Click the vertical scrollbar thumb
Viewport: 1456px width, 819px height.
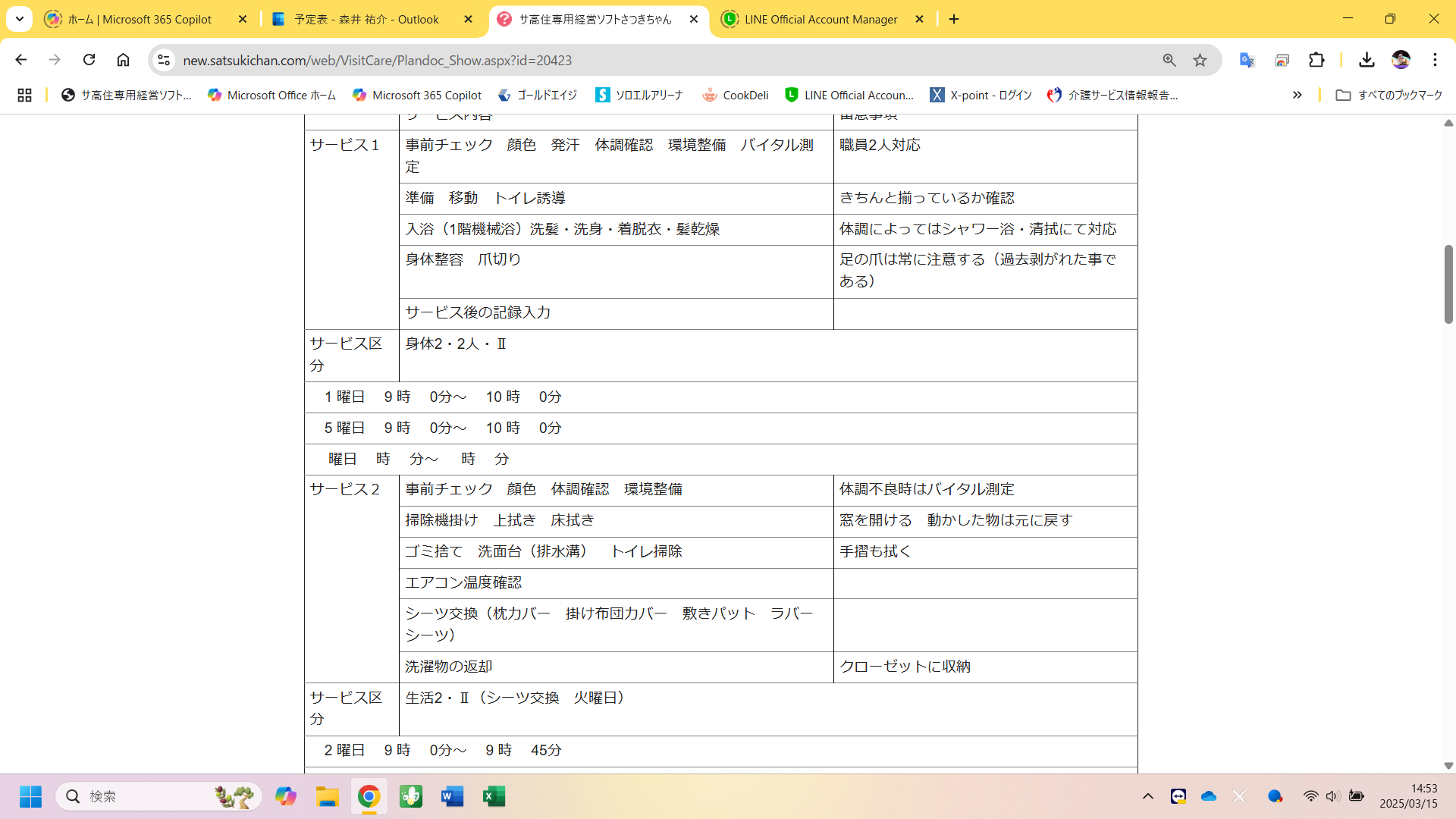tap(1448, 284)
